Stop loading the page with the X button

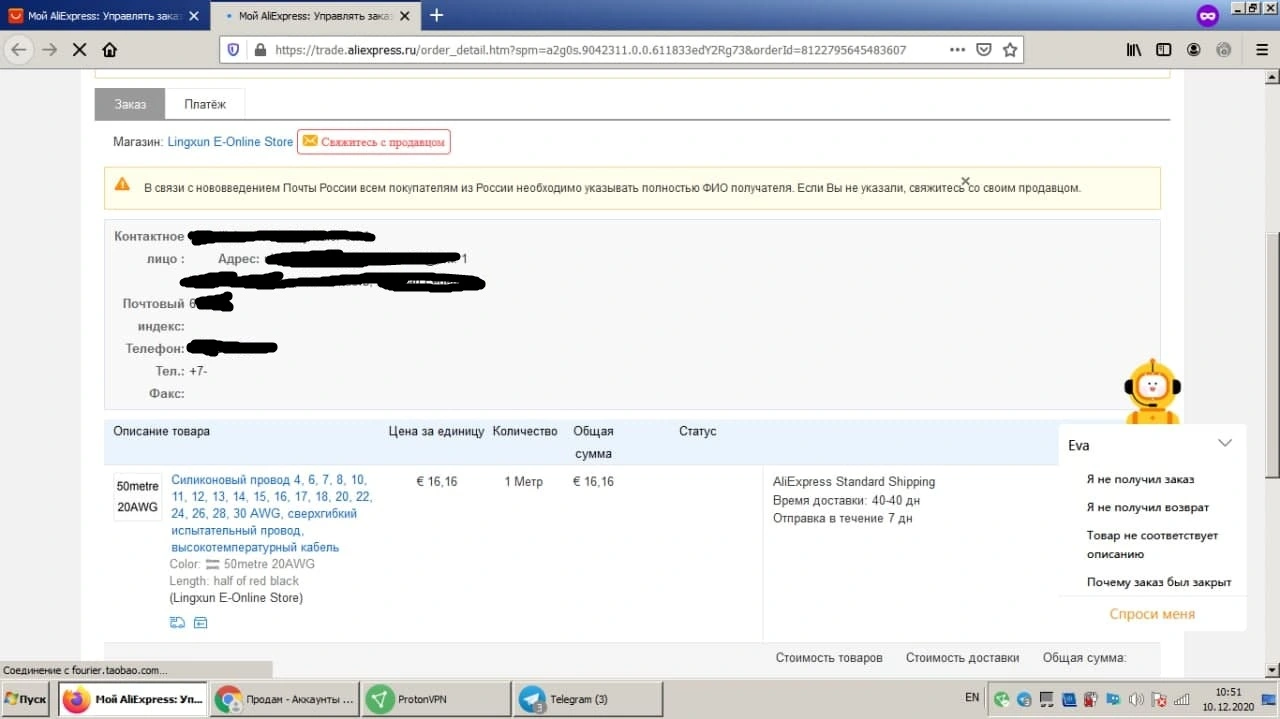79,50
